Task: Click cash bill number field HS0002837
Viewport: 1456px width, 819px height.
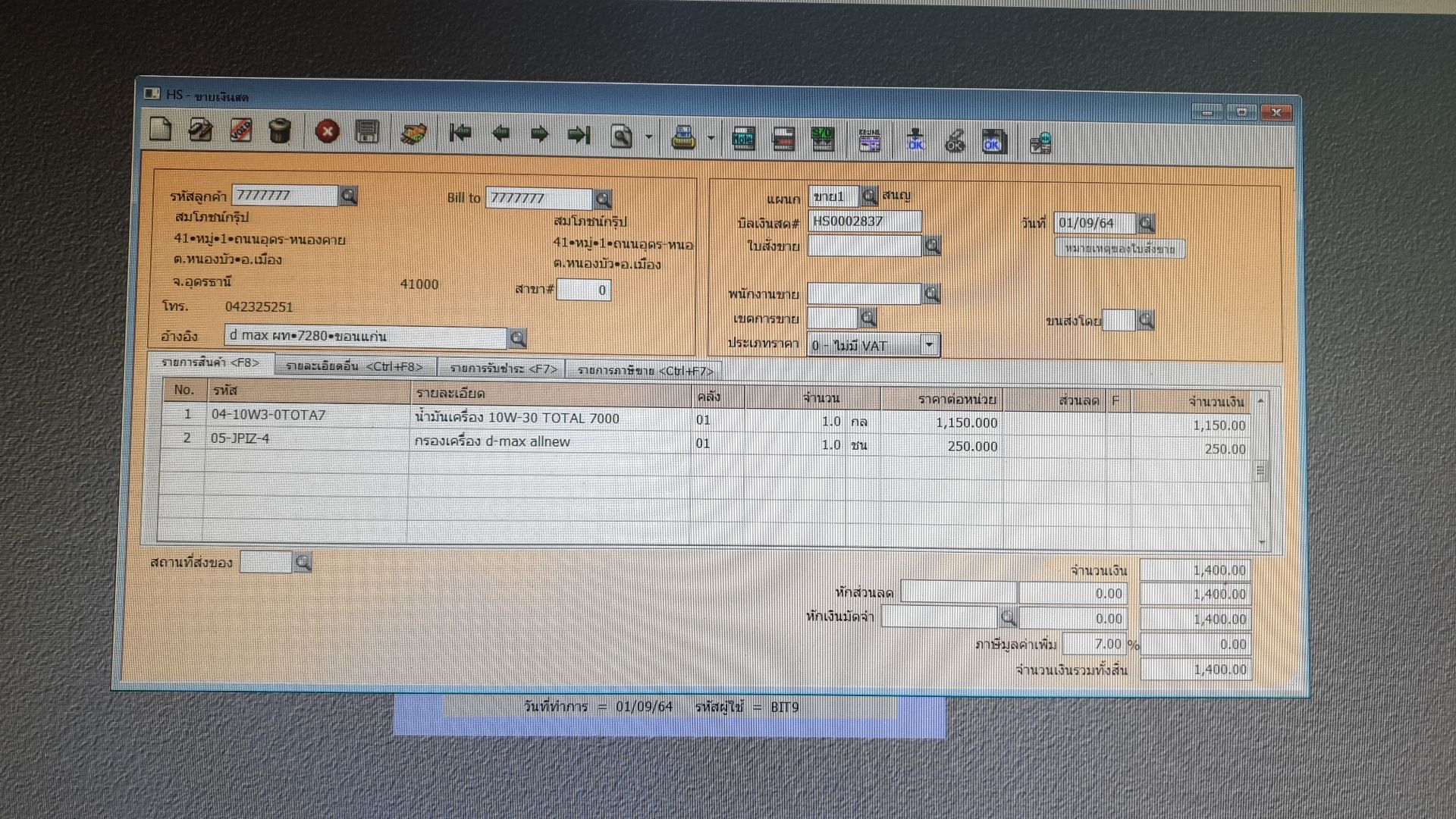Action: 865,221
